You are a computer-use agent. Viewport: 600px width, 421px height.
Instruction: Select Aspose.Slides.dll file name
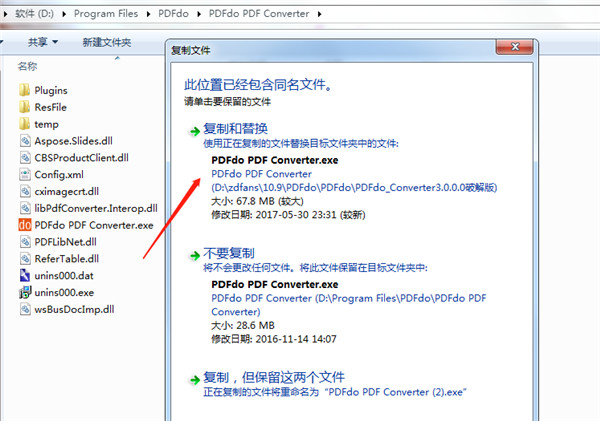coord(73,141)
